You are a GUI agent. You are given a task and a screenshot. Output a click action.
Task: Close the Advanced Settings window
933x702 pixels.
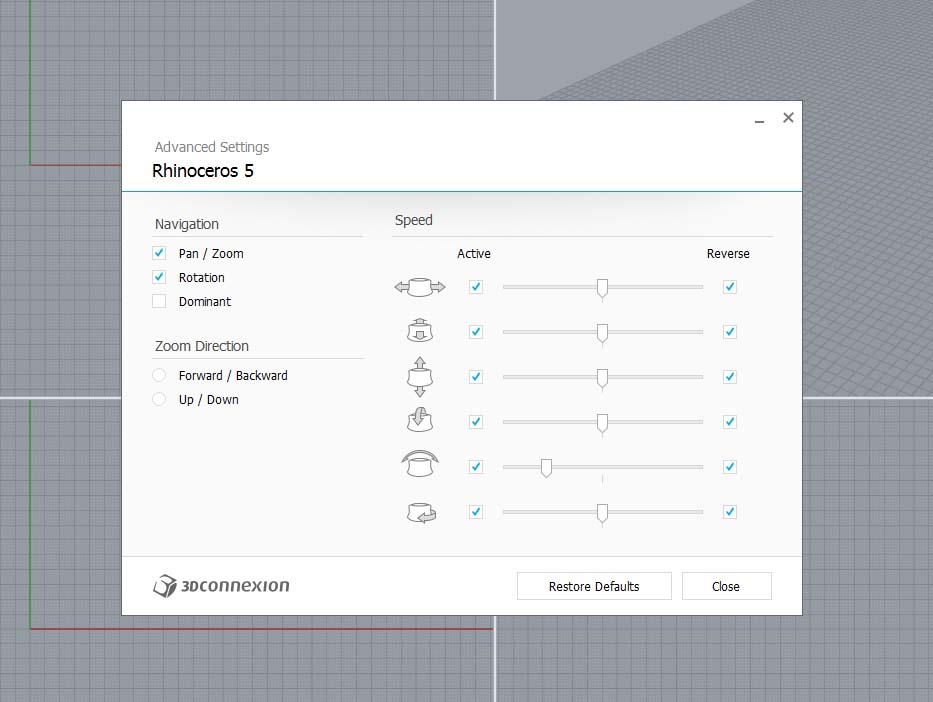click(788, 118)
